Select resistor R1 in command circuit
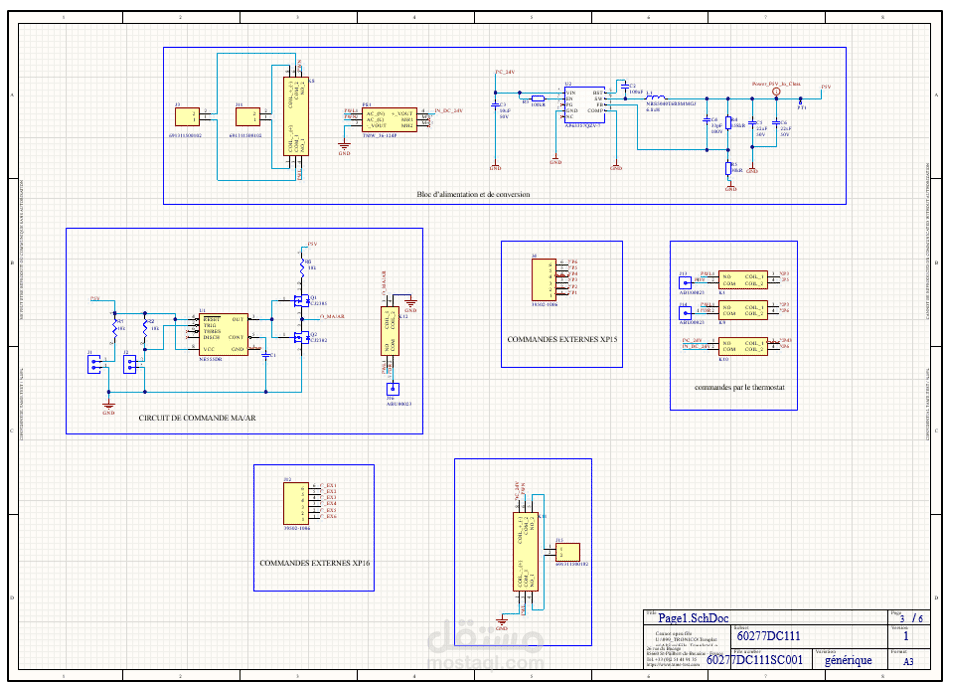The image size is (971, 687). pyautogui.click(x=115, y=326)
